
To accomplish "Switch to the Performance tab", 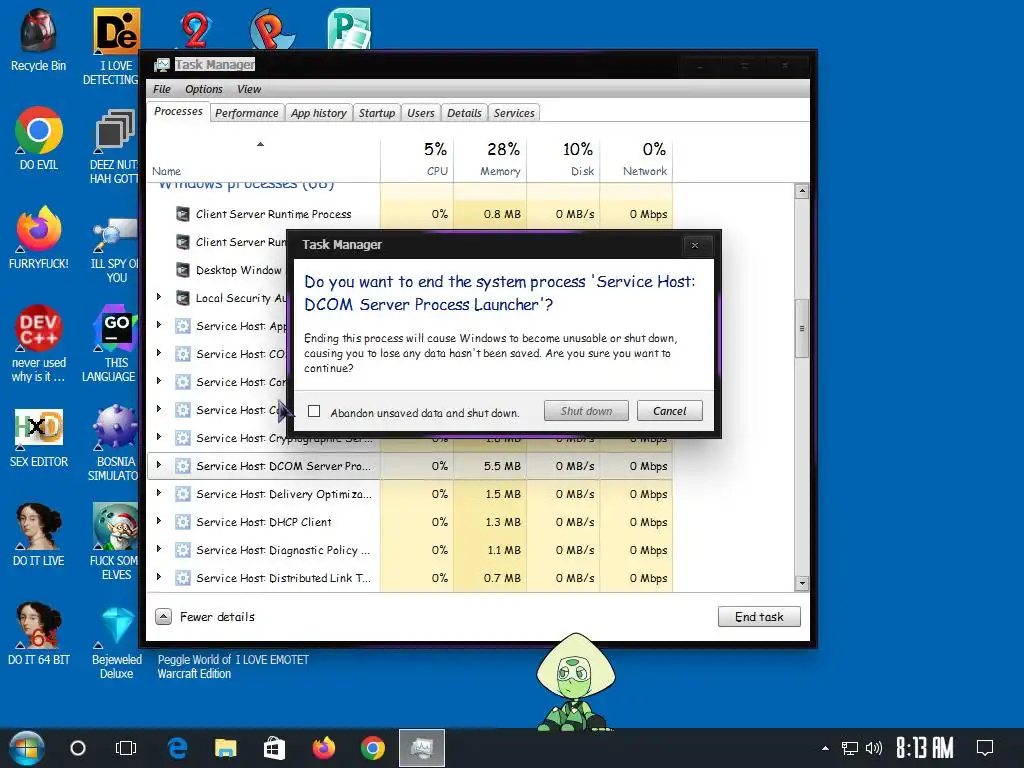I will (x=247, y=113).
